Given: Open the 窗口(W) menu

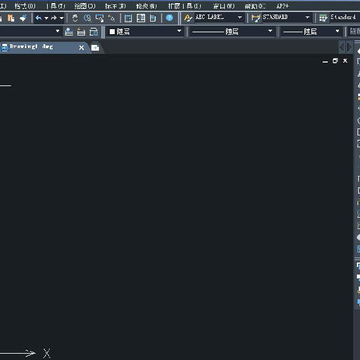Looking at the screenshot, I should tap(224, 6).
